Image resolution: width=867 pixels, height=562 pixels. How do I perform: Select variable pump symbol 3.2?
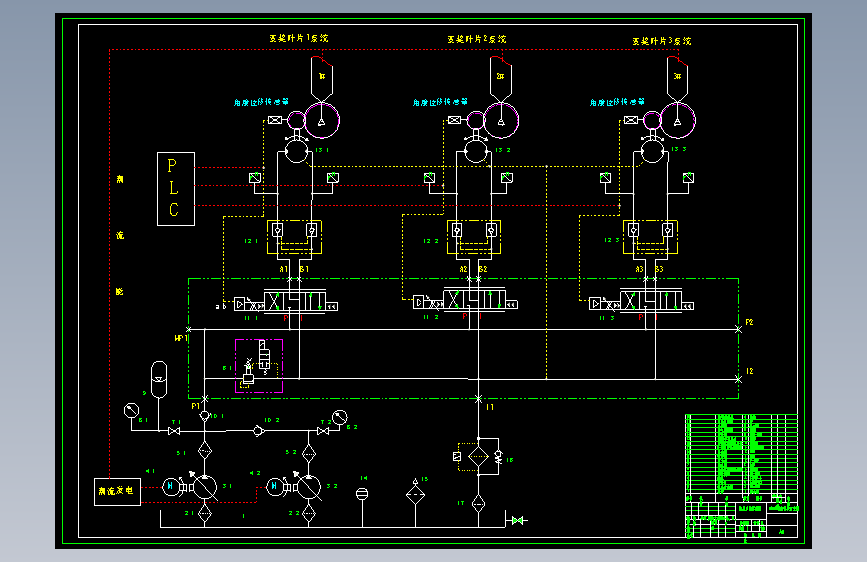tap(309, 487)
